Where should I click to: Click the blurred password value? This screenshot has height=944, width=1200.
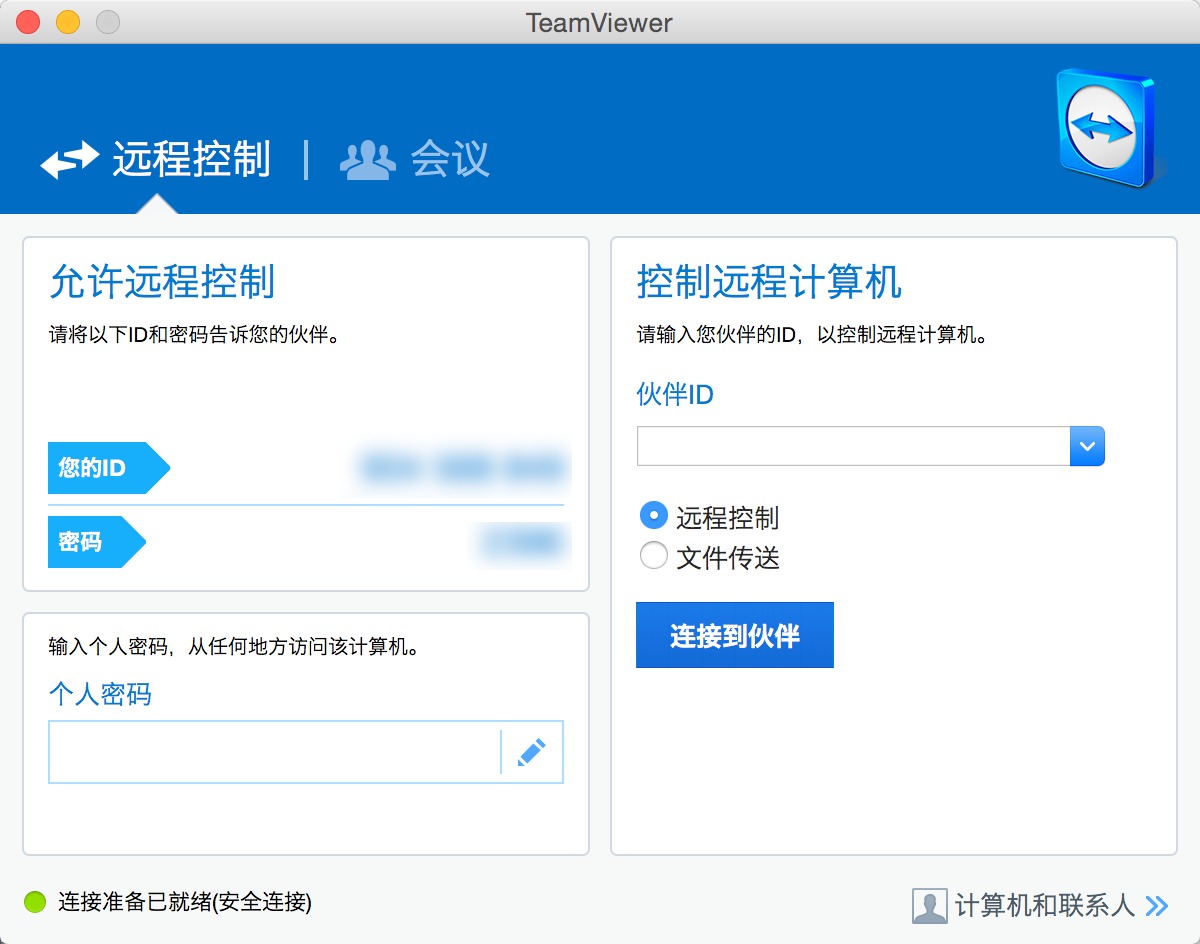click(523, 542)
